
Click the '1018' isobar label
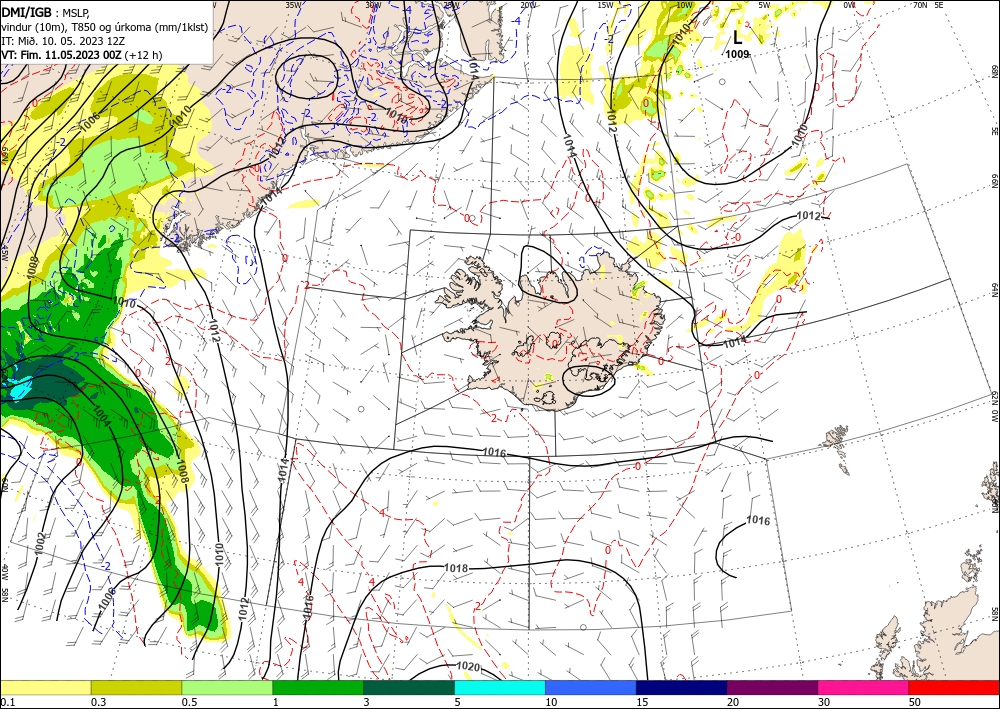[456, 568]
